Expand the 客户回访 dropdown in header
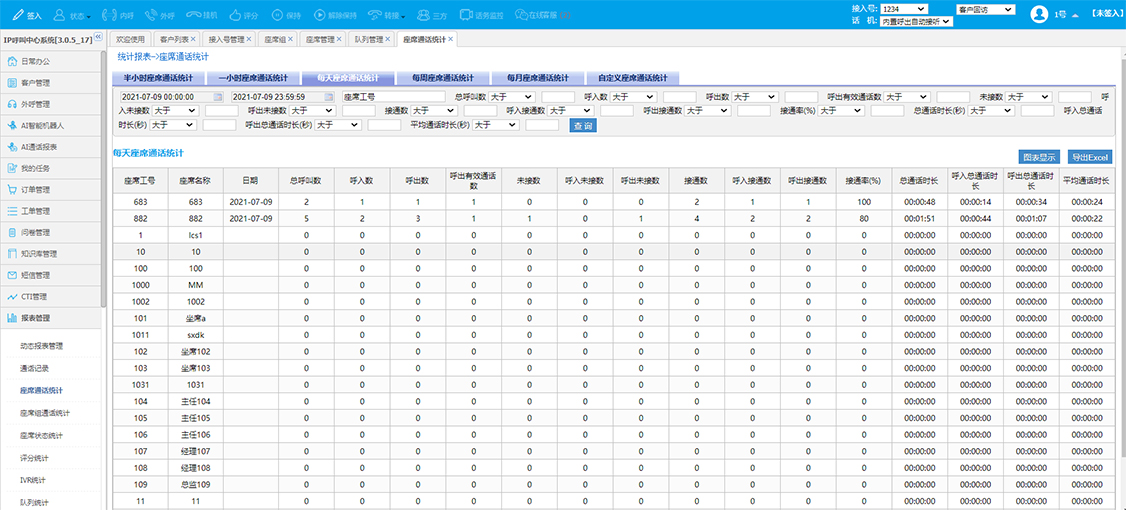1126x510 pixels. (986, 9)
